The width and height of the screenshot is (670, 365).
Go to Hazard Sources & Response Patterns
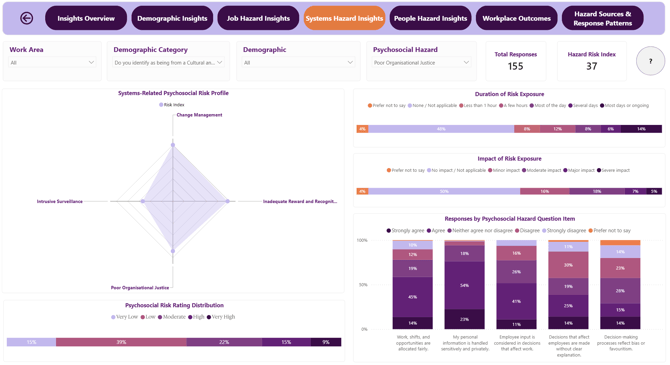[602, 18]
